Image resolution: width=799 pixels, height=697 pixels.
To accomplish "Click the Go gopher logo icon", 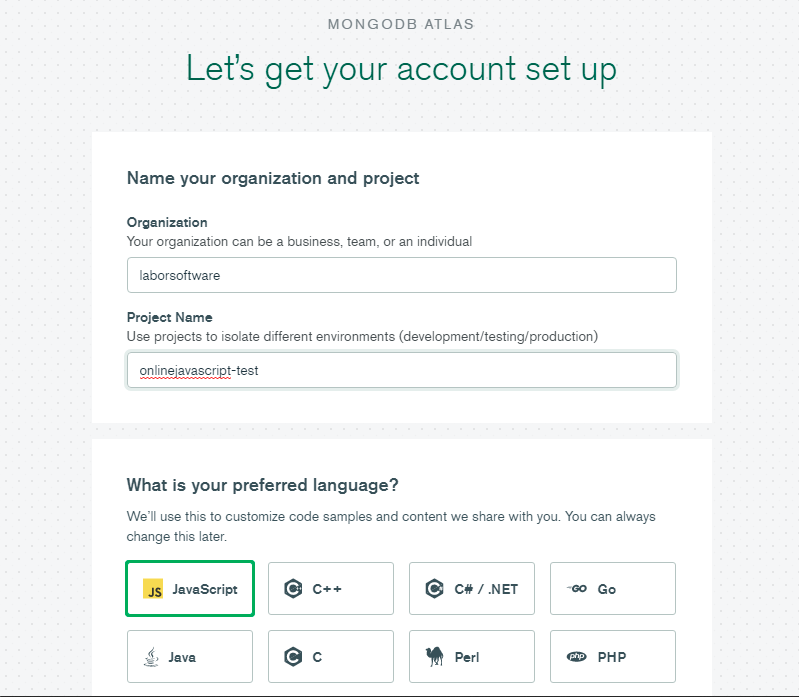I will (x=577, y=588).
